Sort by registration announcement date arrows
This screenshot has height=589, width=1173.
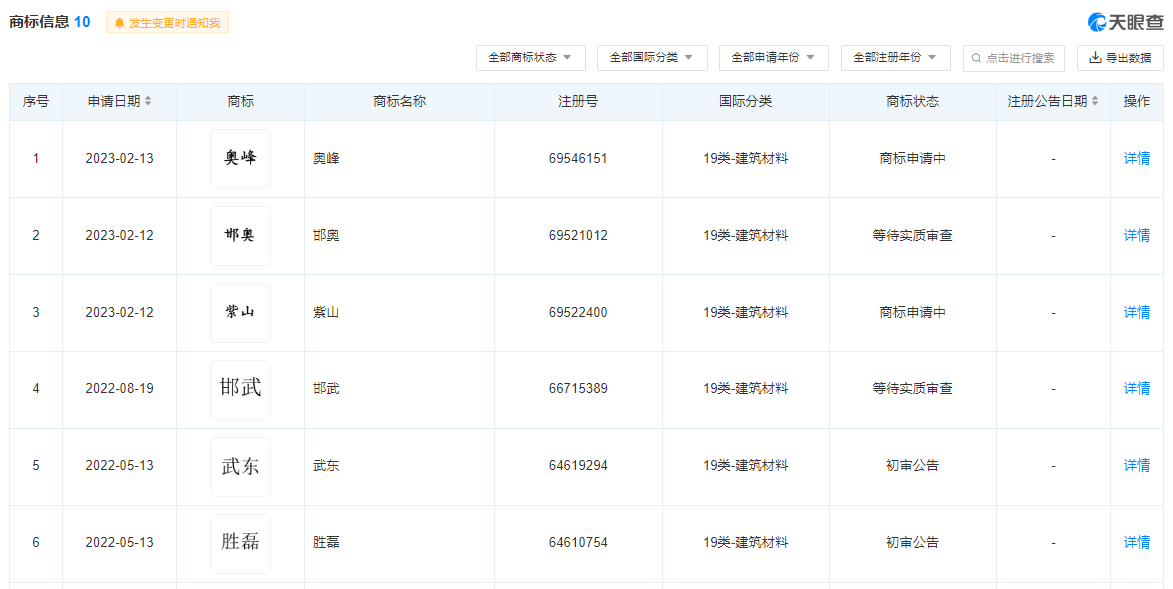[1094, 101]
